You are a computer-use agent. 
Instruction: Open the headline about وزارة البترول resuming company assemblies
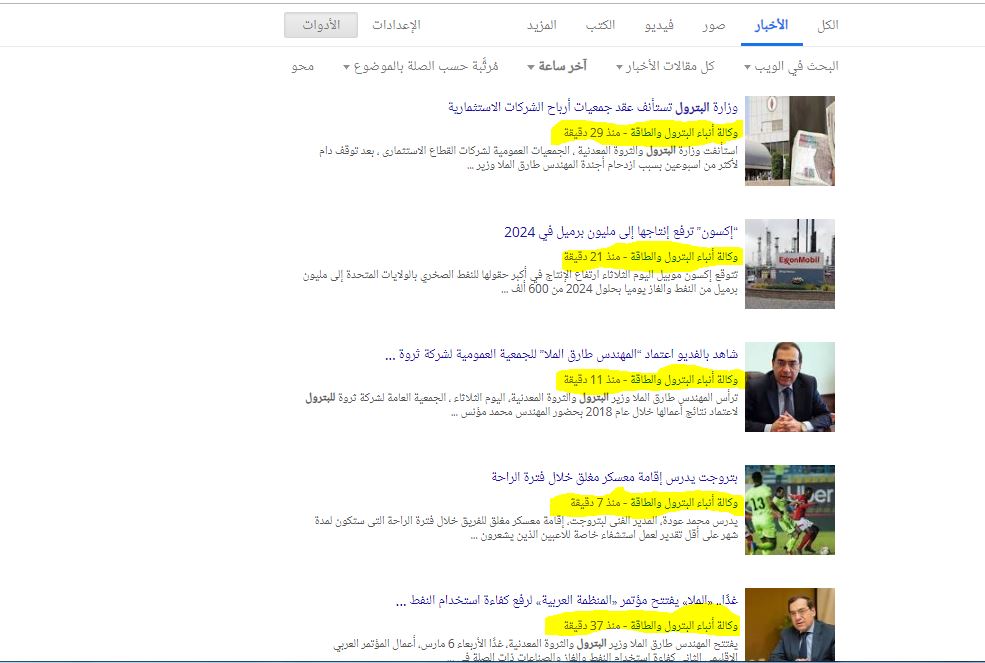tap(592, 106)
